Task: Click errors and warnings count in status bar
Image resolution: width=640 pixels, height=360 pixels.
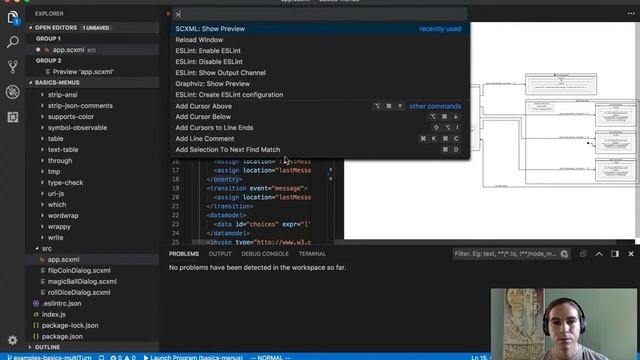Action: [x=123, y=357]
